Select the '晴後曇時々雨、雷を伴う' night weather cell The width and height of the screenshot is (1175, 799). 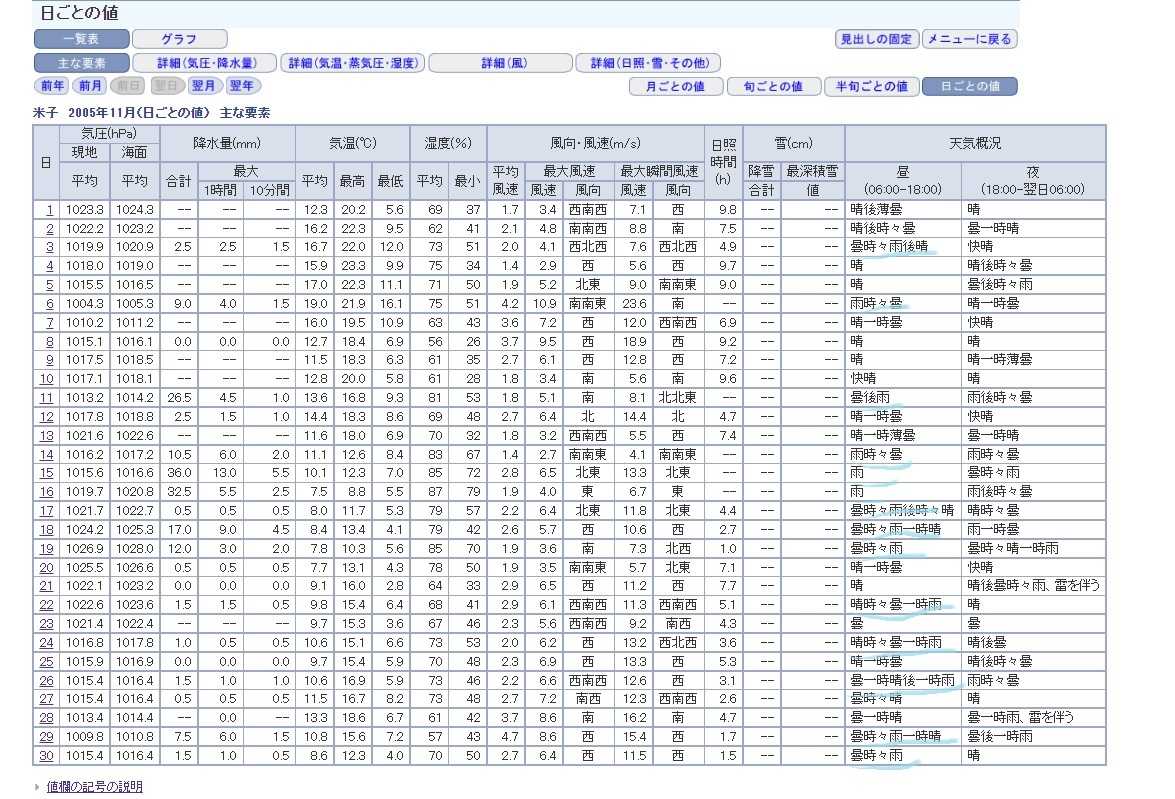click(x=1033, y=586)
